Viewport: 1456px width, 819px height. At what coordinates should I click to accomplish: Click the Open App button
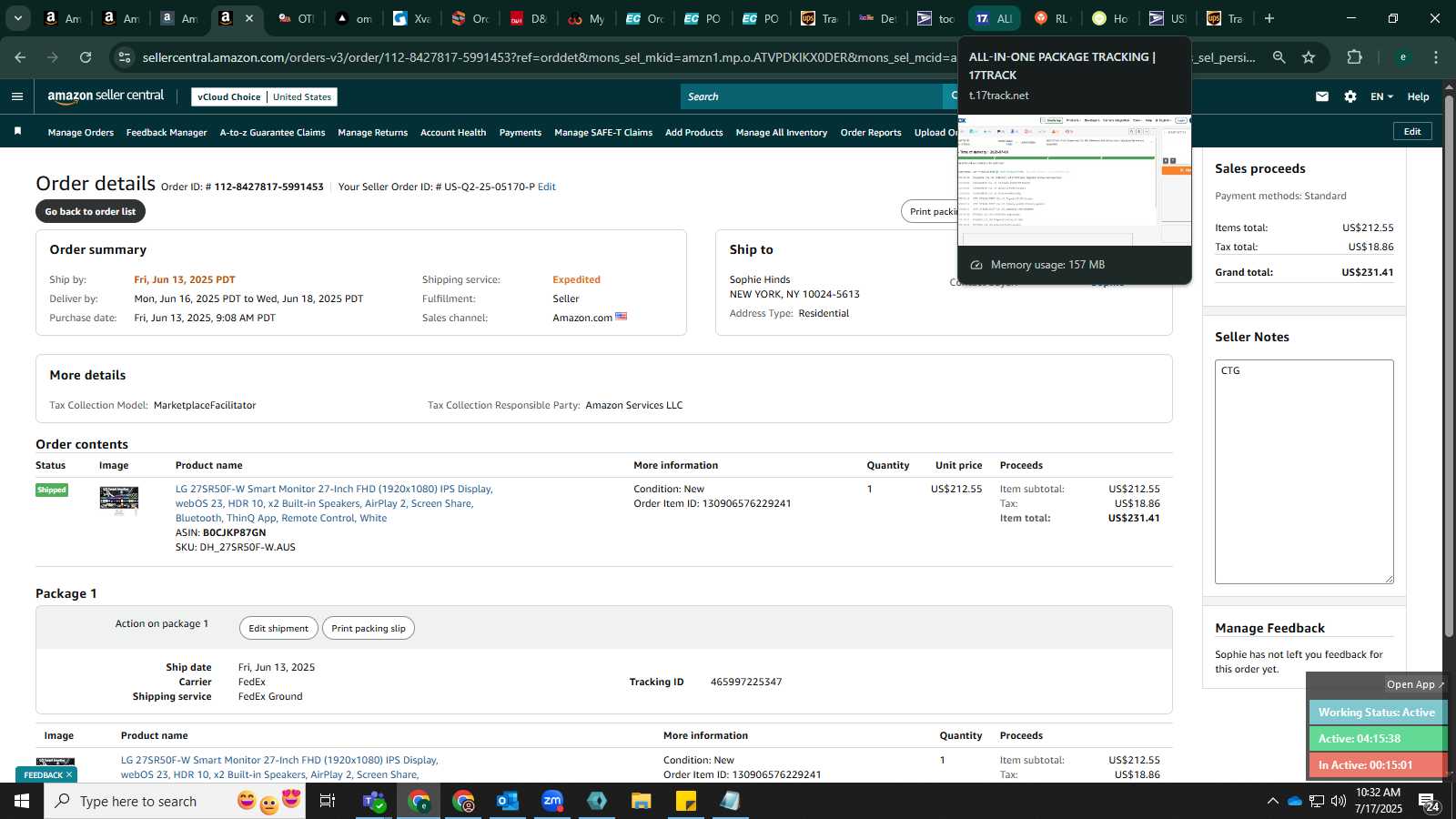tap(1415, 684)
